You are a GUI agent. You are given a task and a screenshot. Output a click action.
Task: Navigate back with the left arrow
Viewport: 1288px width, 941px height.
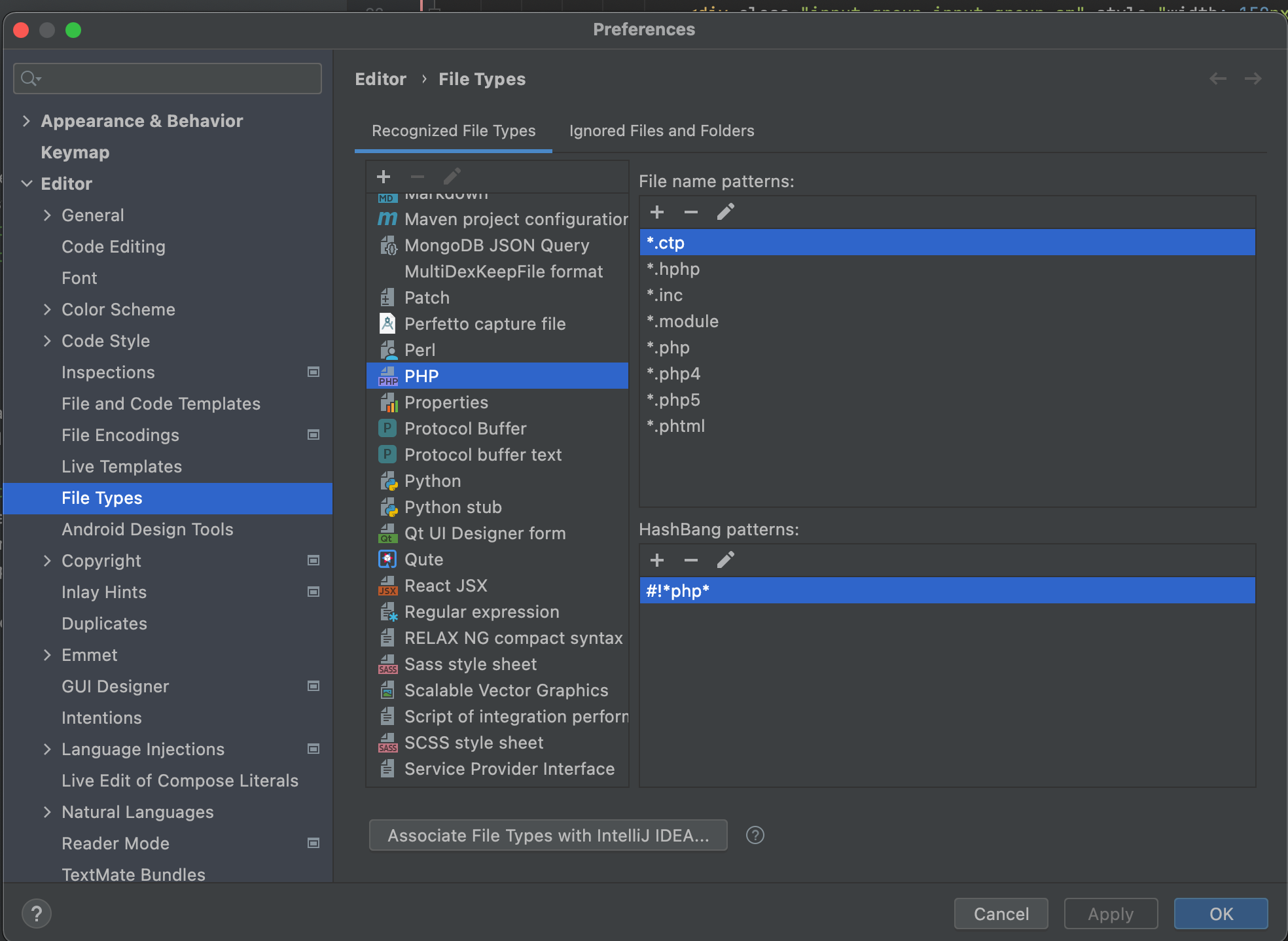click(x=1217, y=79)
